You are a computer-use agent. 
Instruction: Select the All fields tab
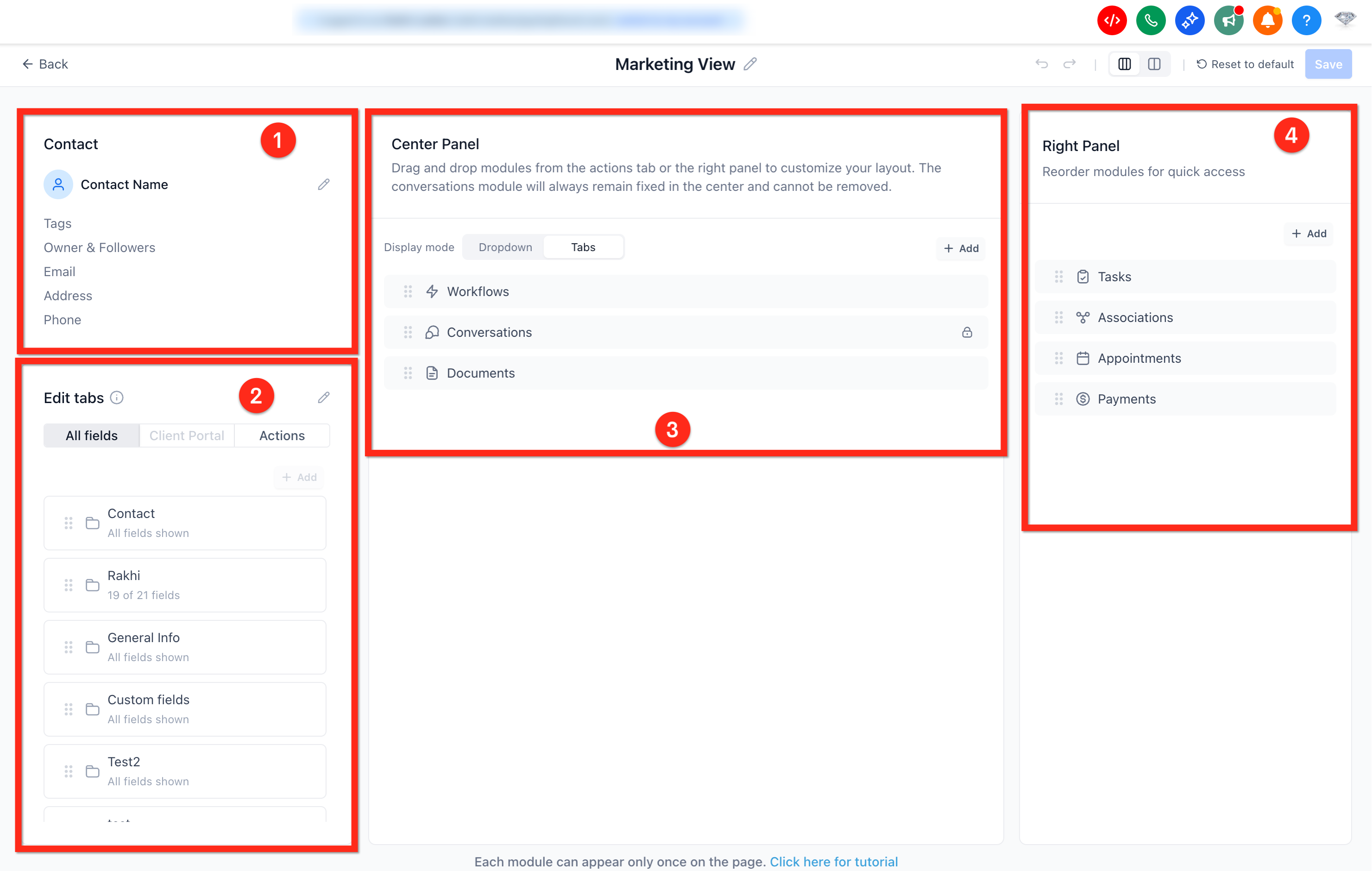[x=91, y=435]
